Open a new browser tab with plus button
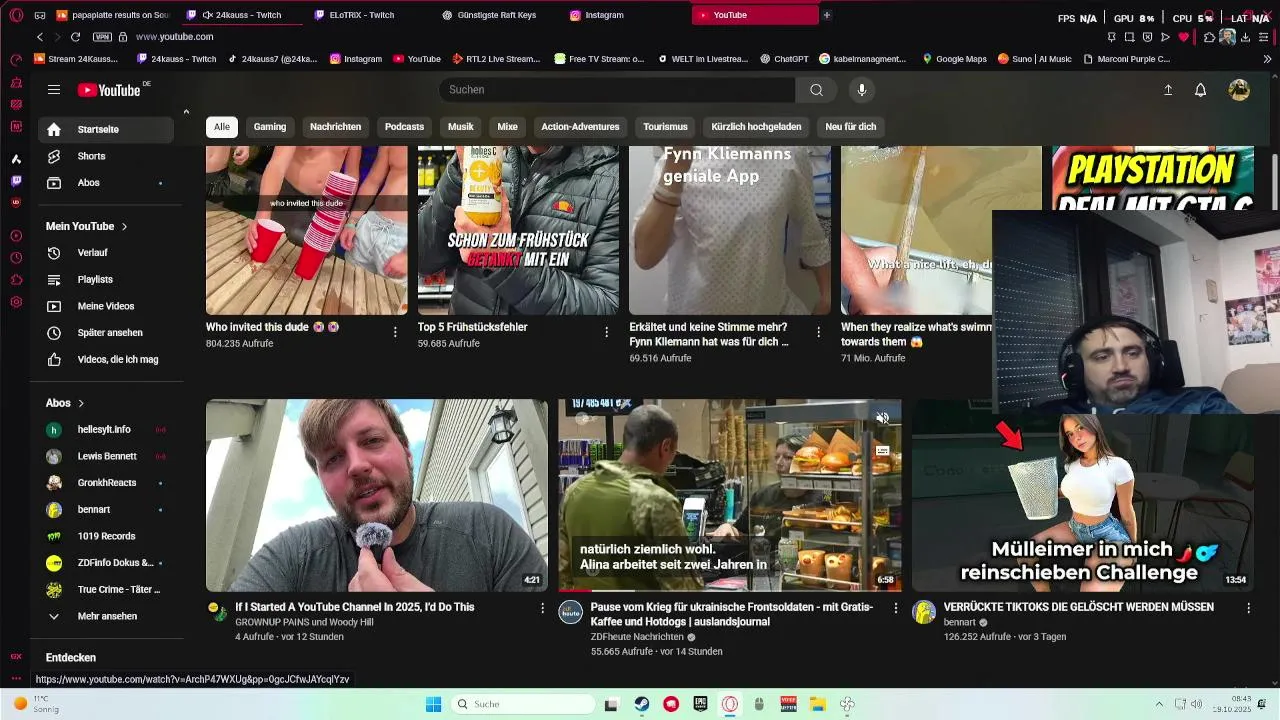The image size is (1280, 720). click(826, 15)
